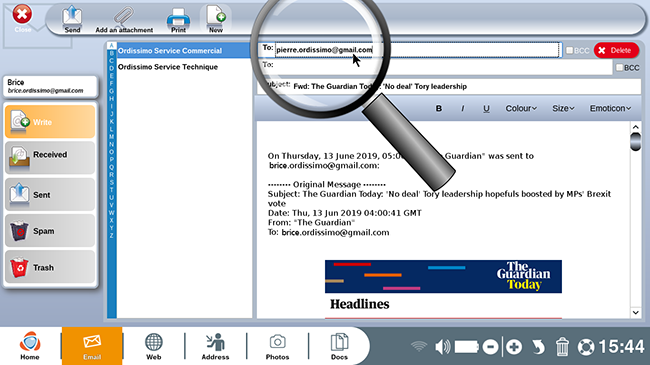
Task: Go to Home in the bottom bar
Action: click(30, 346)
